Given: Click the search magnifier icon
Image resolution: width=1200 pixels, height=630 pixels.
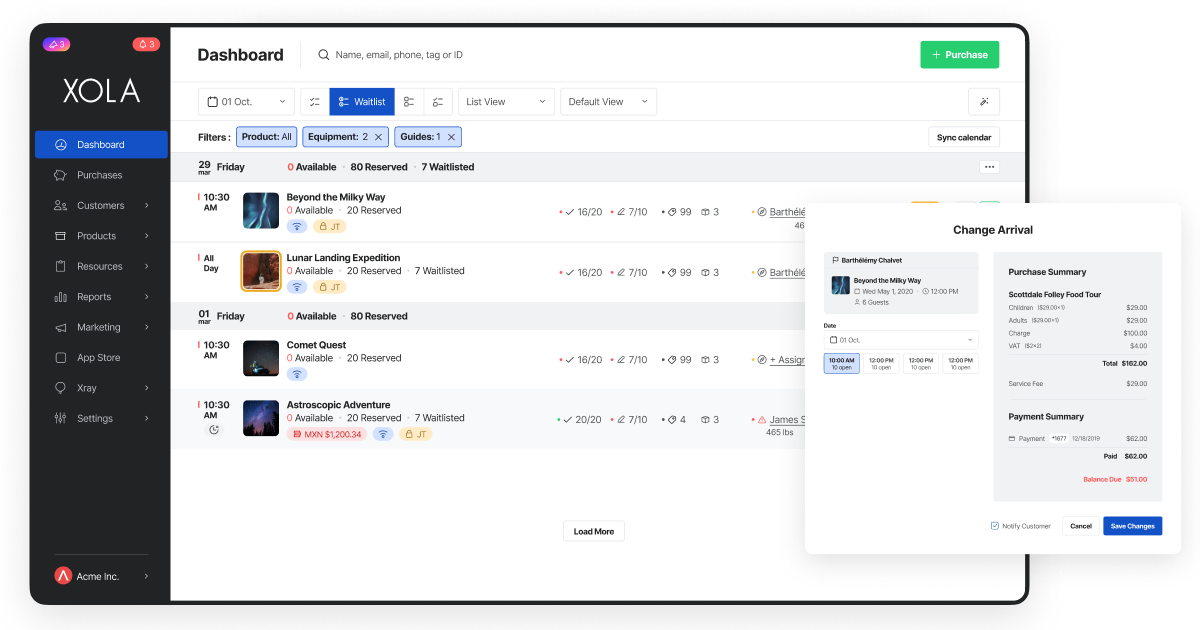Looking at the screenshot, I should (x=324, y=55).
